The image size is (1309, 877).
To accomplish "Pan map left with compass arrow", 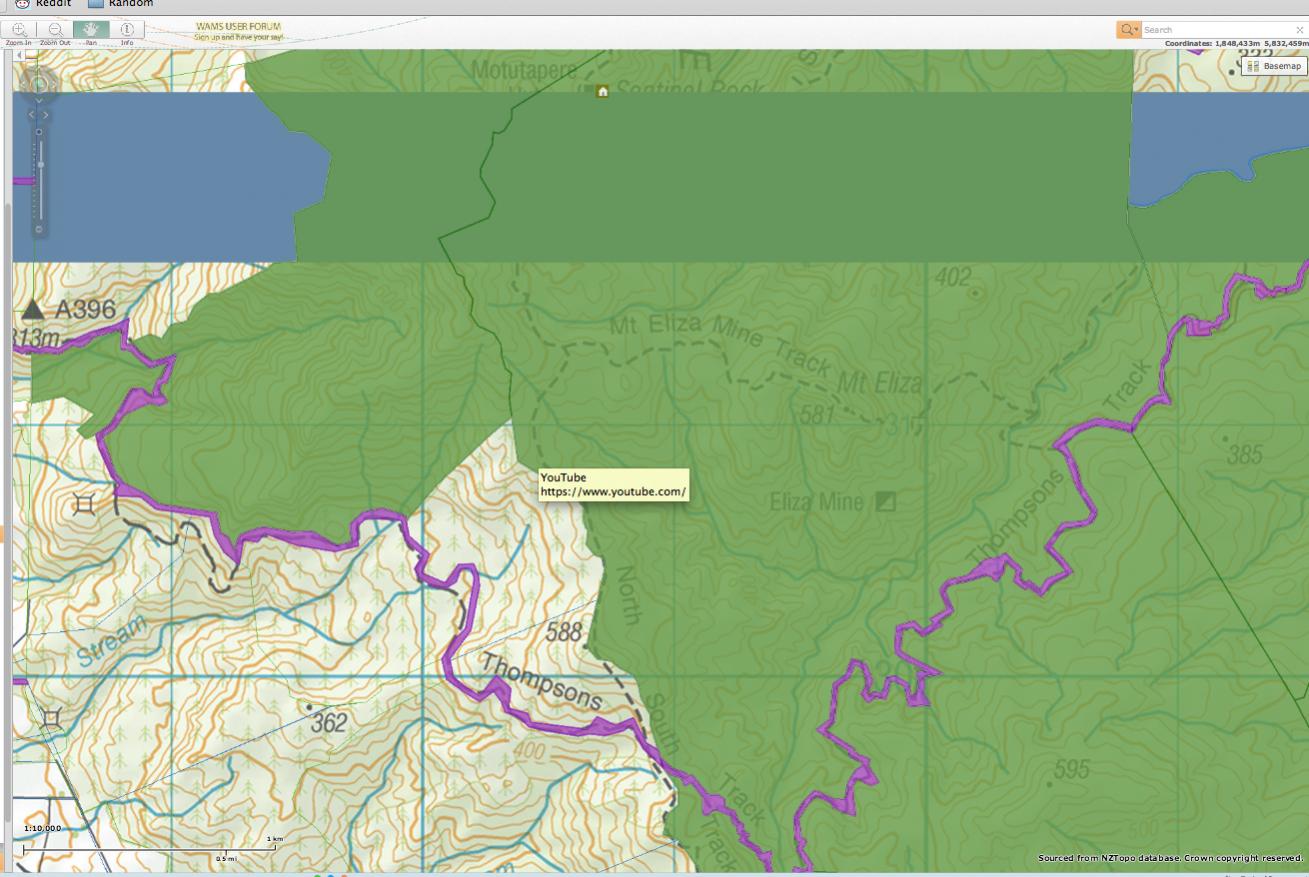I will pyautogui.click(x=23, y=83).
